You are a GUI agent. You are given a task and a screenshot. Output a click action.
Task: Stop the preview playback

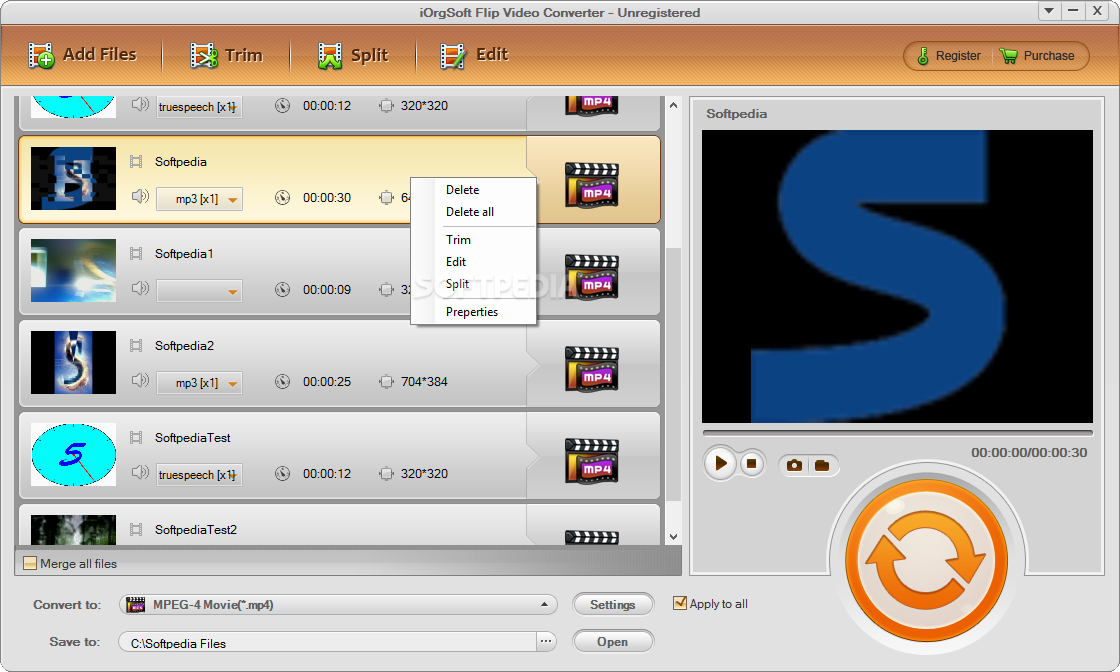pos(751,463)
